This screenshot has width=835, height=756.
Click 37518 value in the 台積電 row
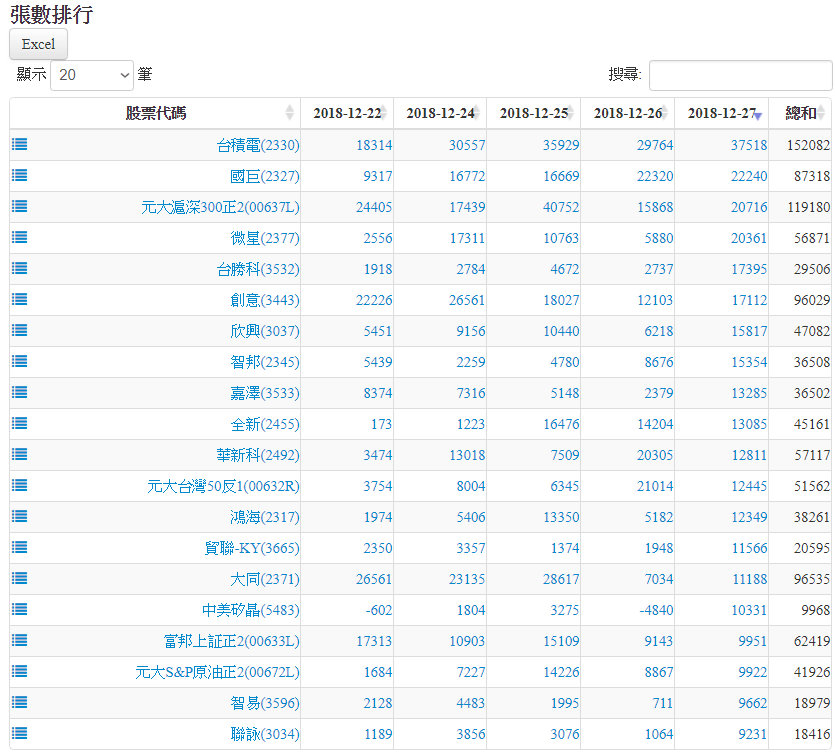(748, 145)
